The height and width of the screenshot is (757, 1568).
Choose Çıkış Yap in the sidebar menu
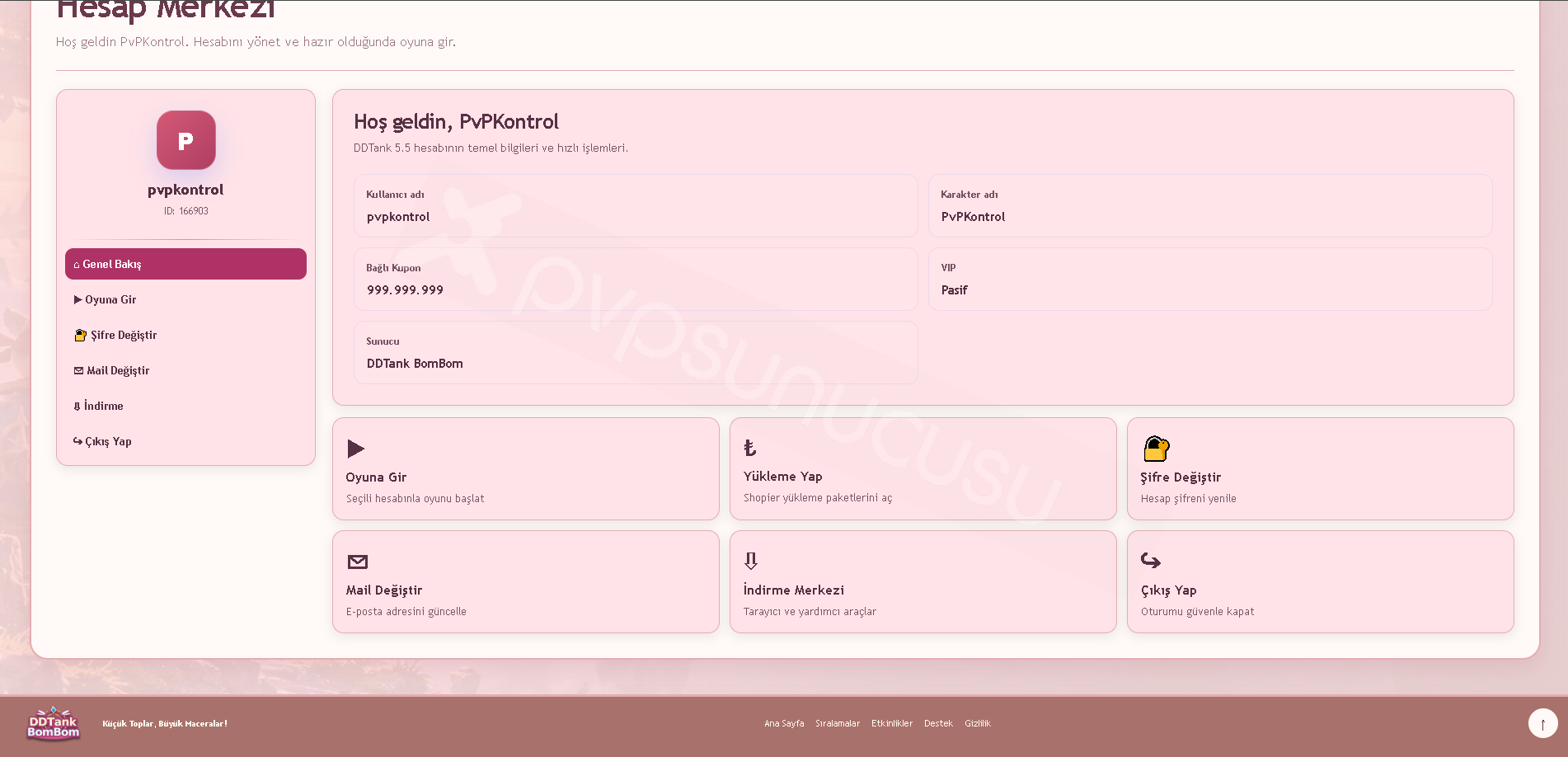click(185, 441)
